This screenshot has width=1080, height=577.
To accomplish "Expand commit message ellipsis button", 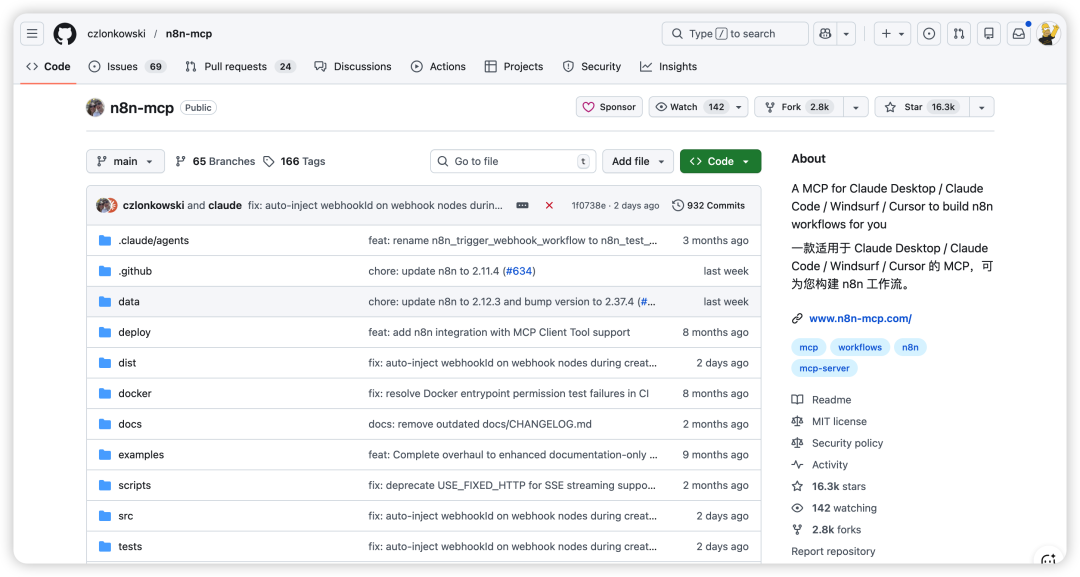I will tap(522, 205).
